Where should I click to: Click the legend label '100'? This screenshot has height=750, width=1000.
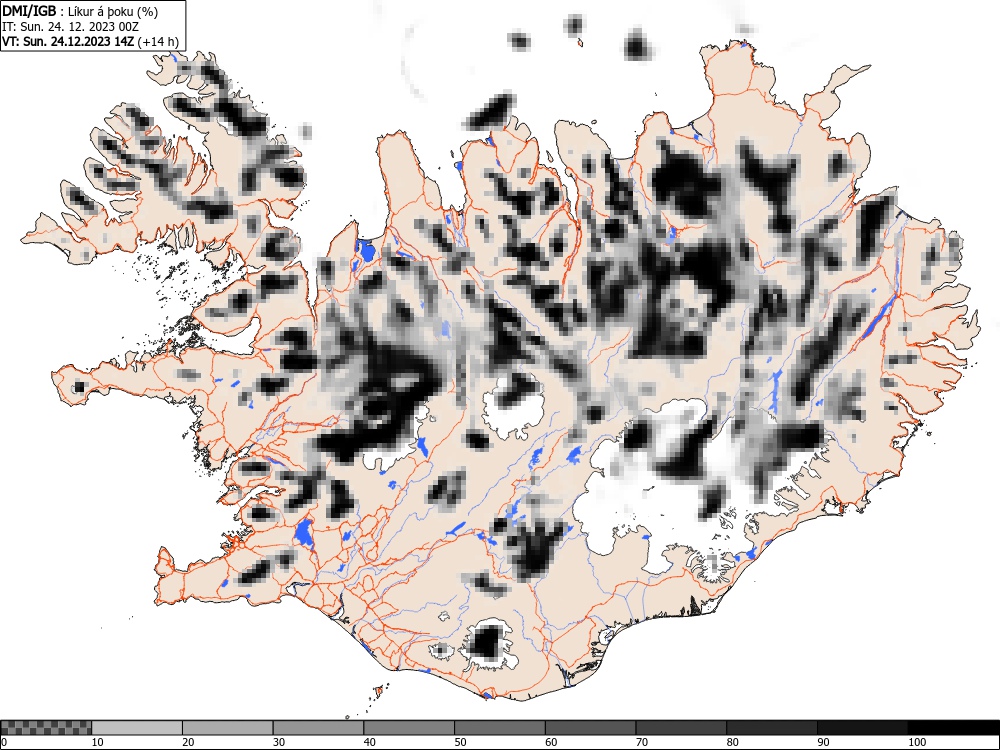click(x=916, y=742)
